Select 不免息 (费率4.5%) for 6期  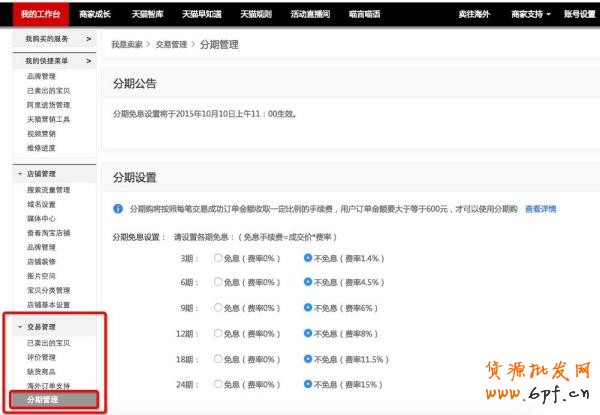(308, 282)
